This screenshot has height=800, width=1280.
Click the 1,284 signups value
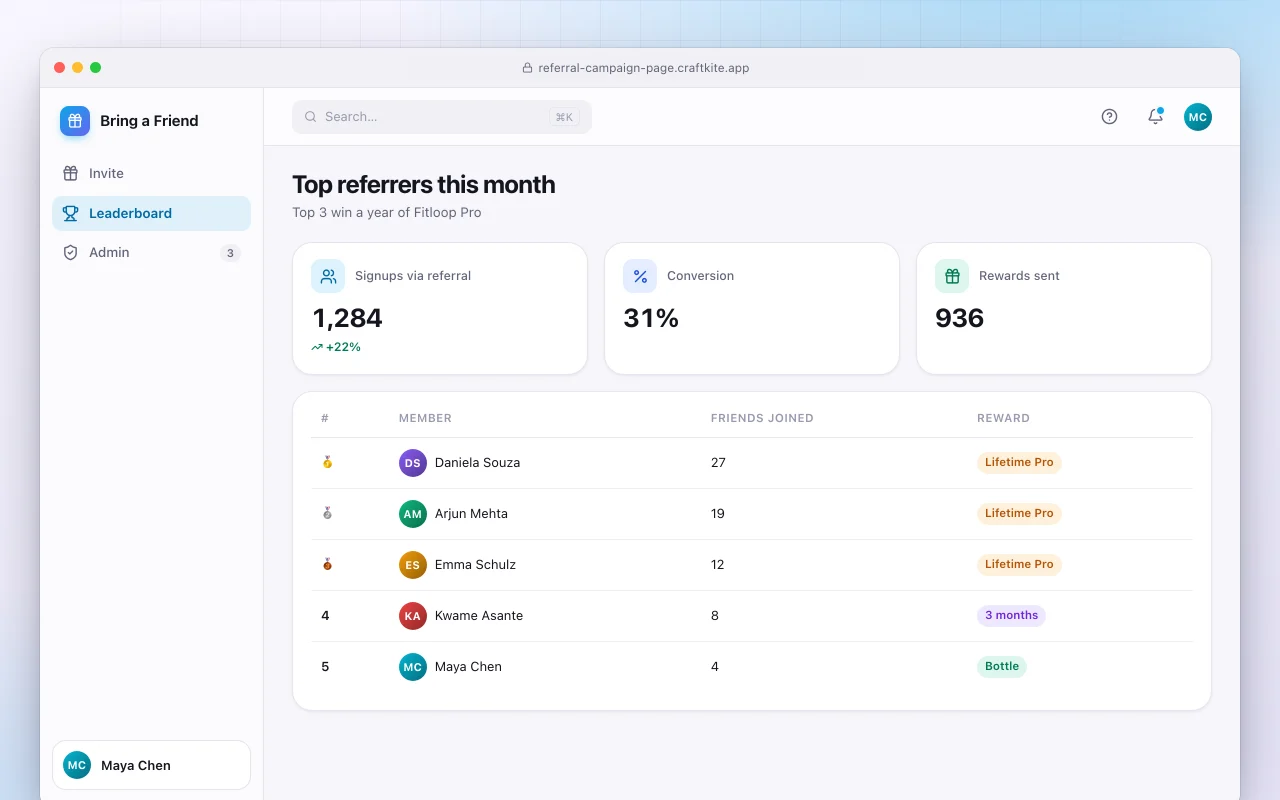(348, 318)
